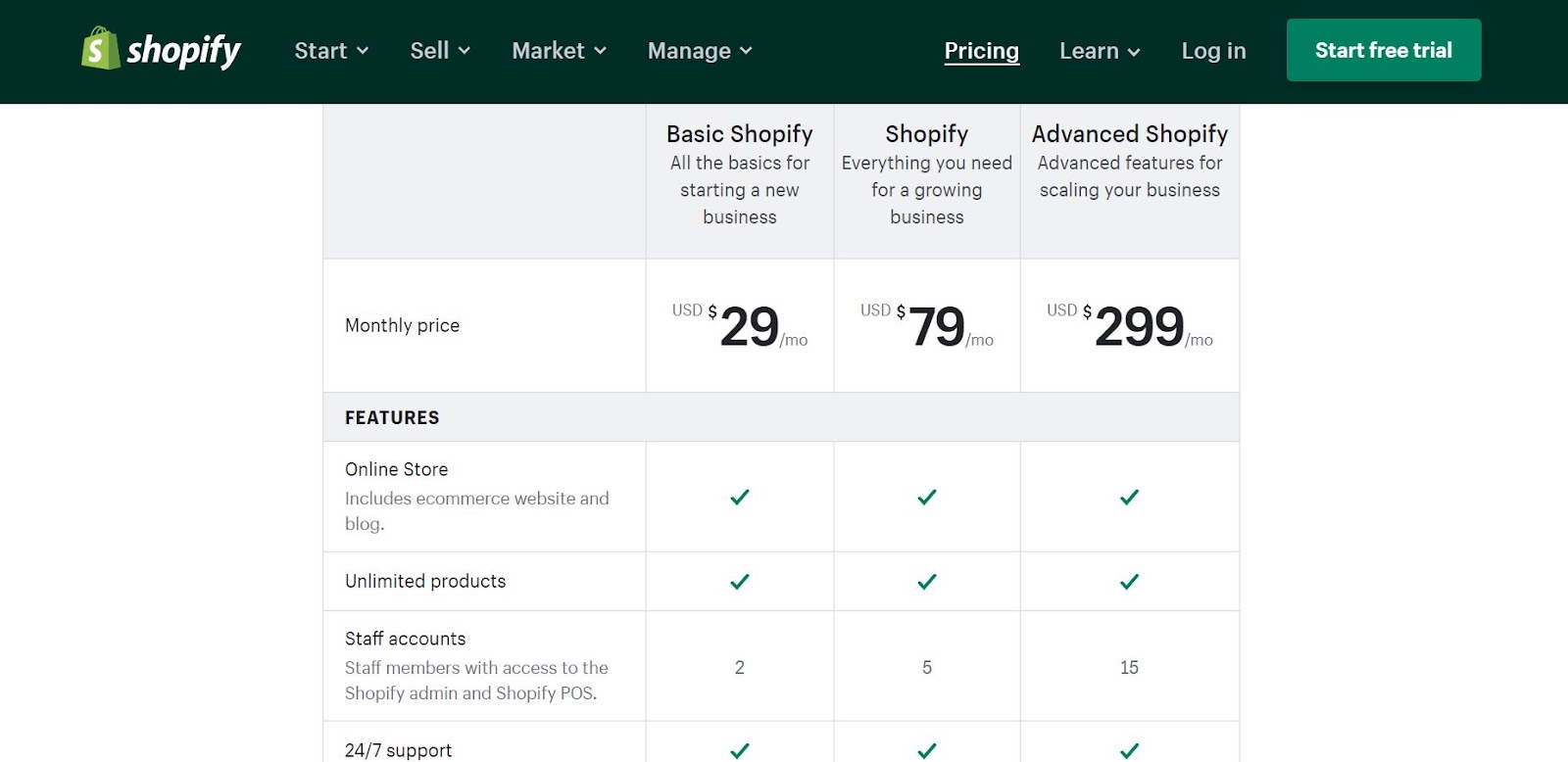
Task: Click the Start free trial button
Action: (x=1384, y=50)
